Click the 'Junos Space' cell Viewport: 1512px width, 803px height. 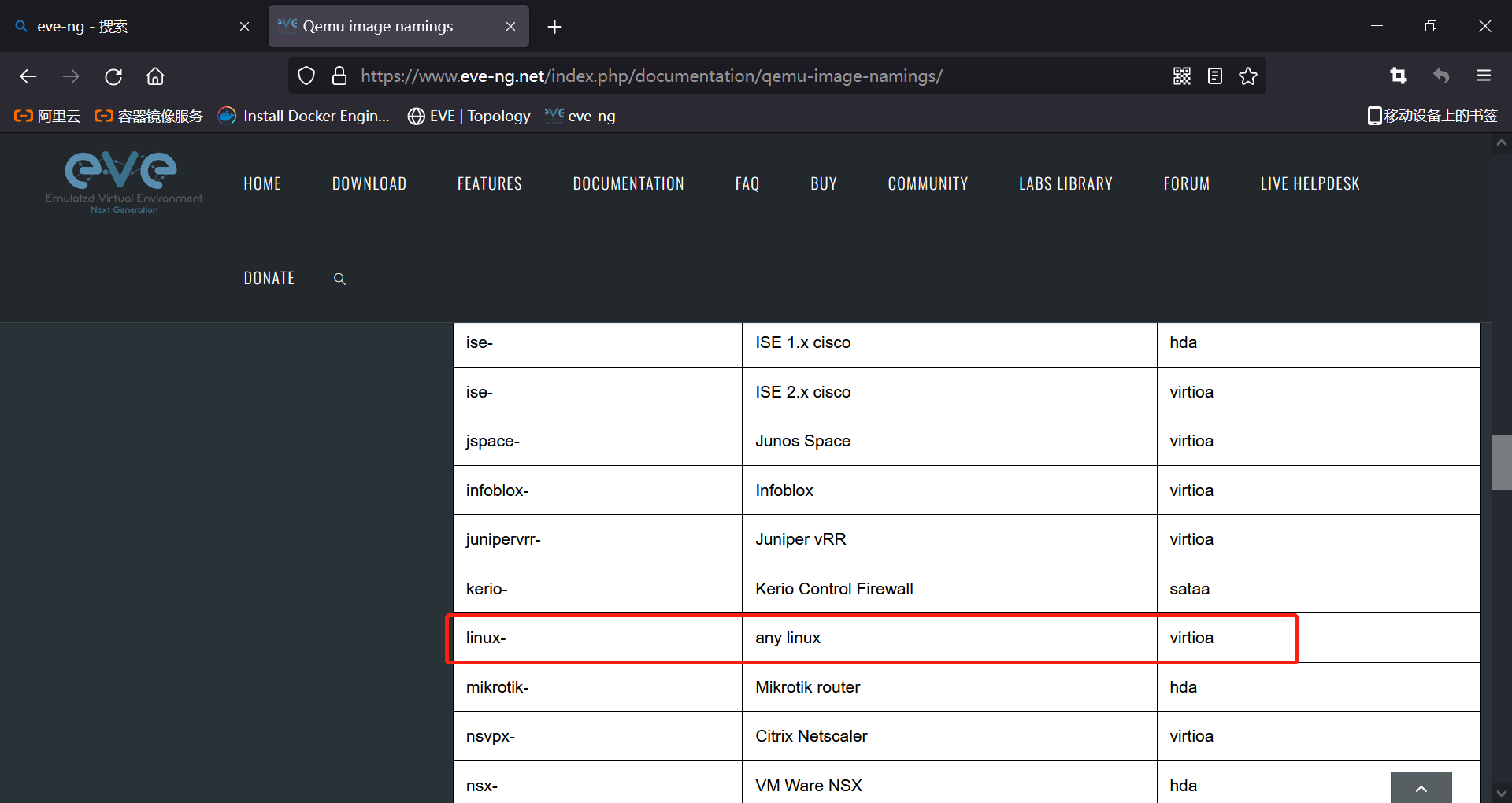[x=950, y=441]
